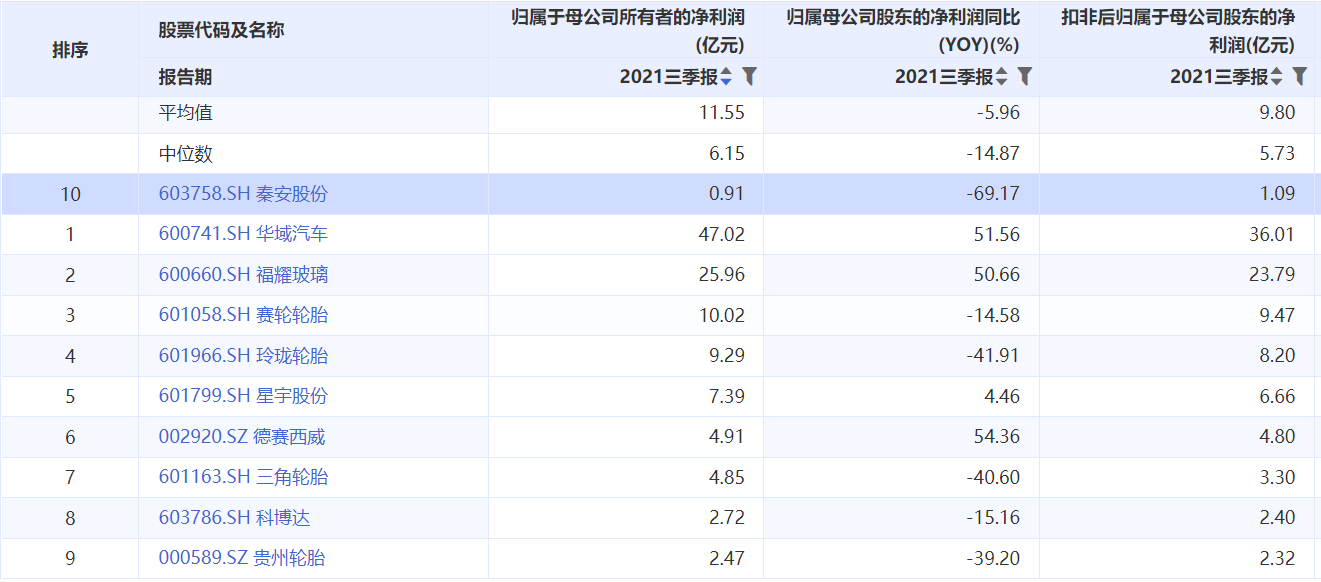Click 赛轮轮胎 扣非后 value 9.47

coord(1278,315)
